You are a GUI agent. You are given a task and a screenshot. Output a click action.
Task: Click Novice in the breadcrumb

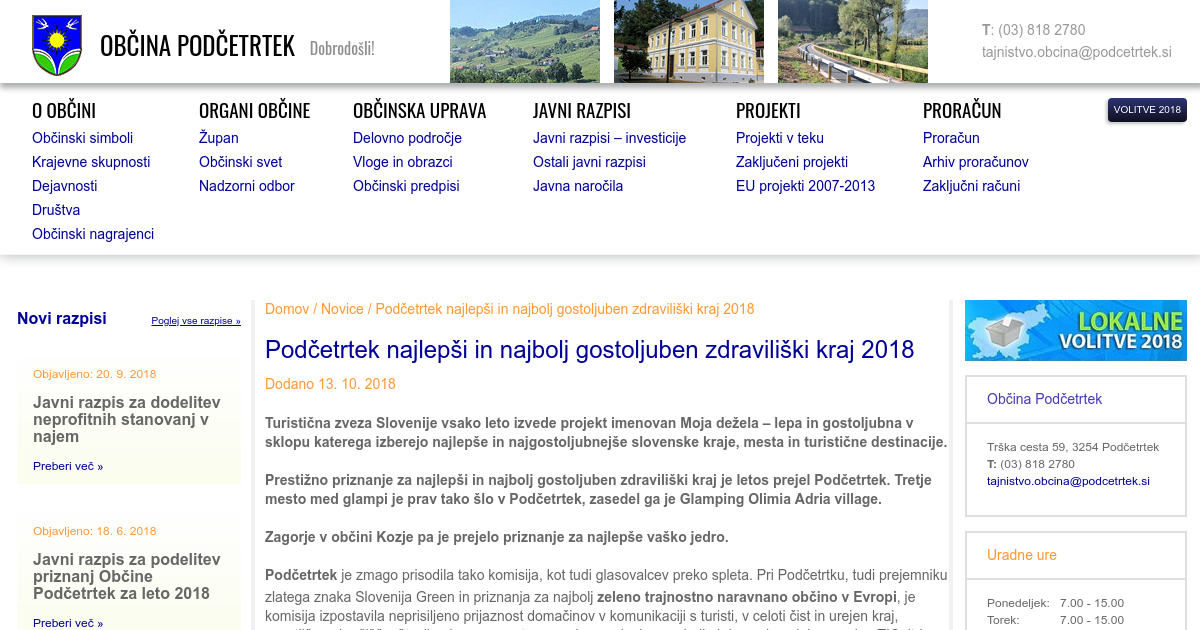coord(342,309)
